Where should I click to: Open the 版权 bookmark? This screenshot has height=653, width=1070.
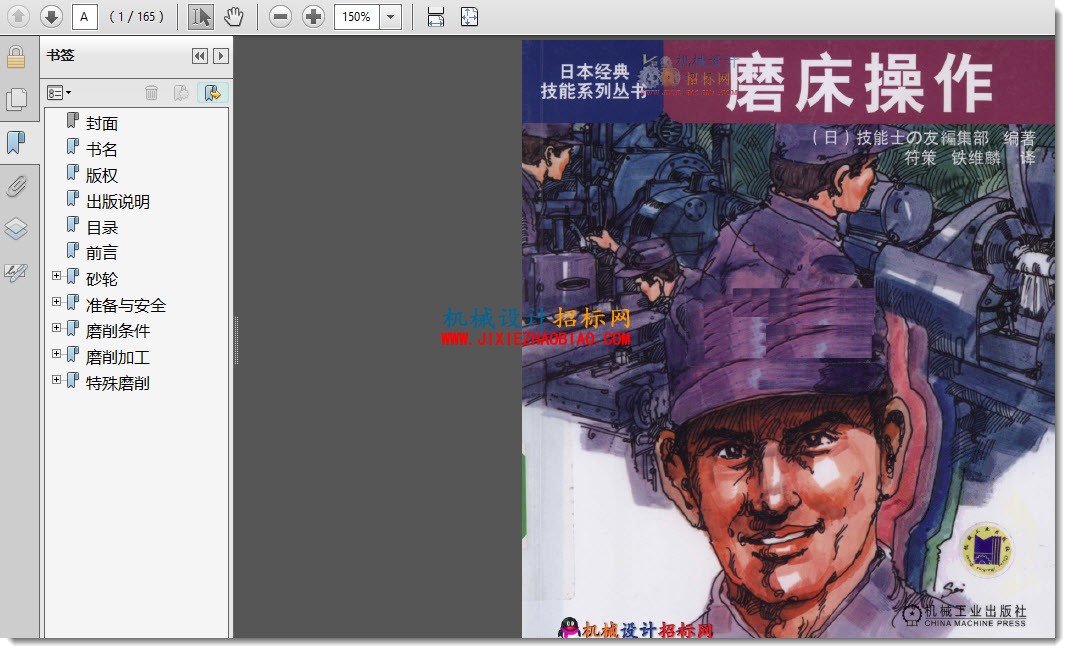(102, 175)
